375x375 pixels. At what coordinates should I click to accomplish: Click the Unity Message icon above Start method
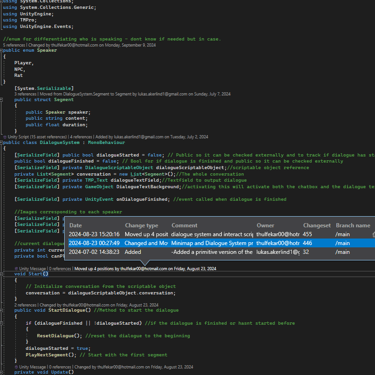(x=16, y=269)
